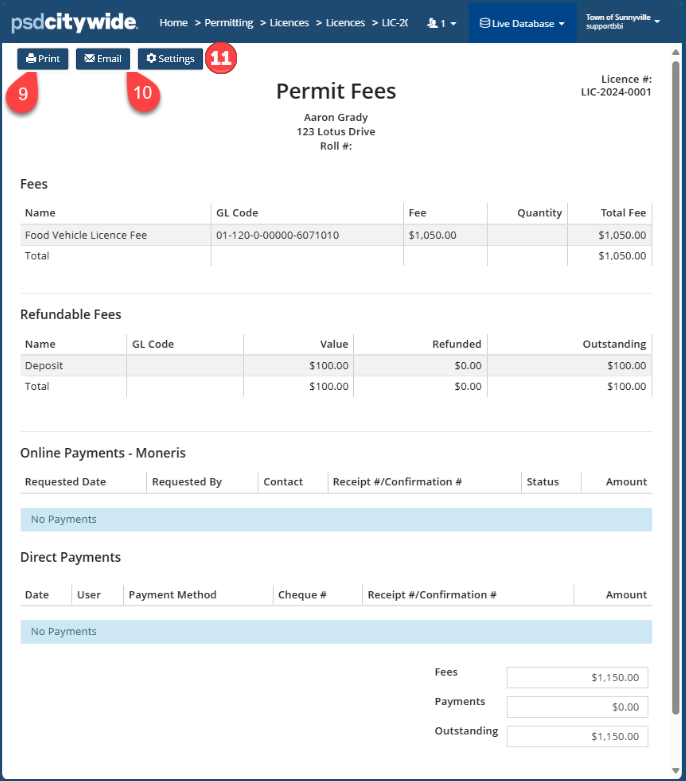Screen dimensions: 686x781
Task: Click the gear icon on Settings button
Action: point(151,59)
